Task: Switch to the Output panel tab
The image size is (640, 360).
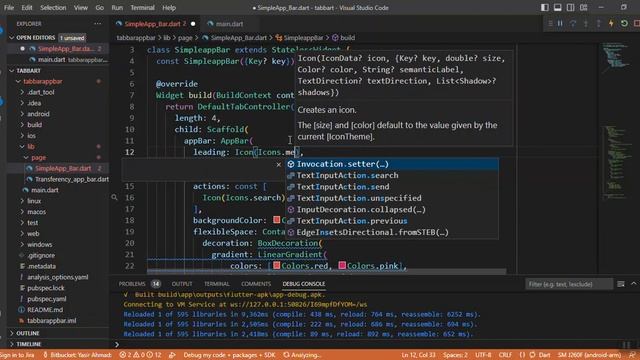Action: point(182,284)
